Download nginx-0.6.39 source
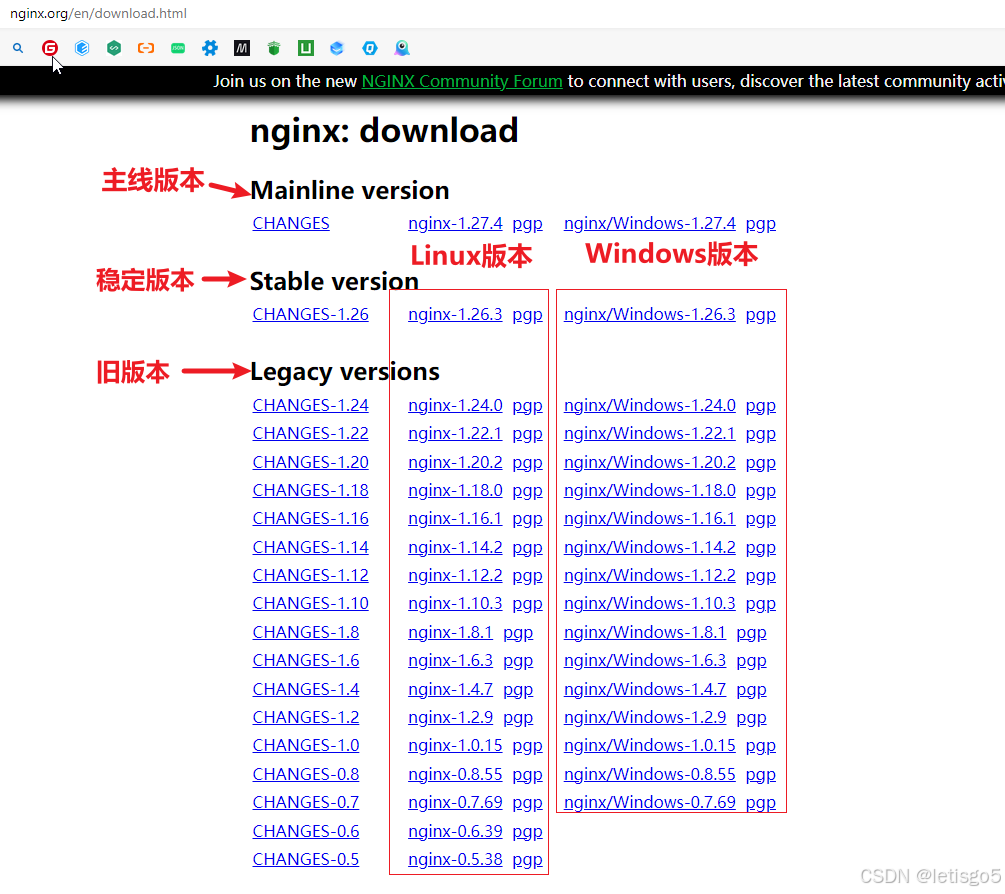Viewport: 1005px width, 894px height. point(455,832)
